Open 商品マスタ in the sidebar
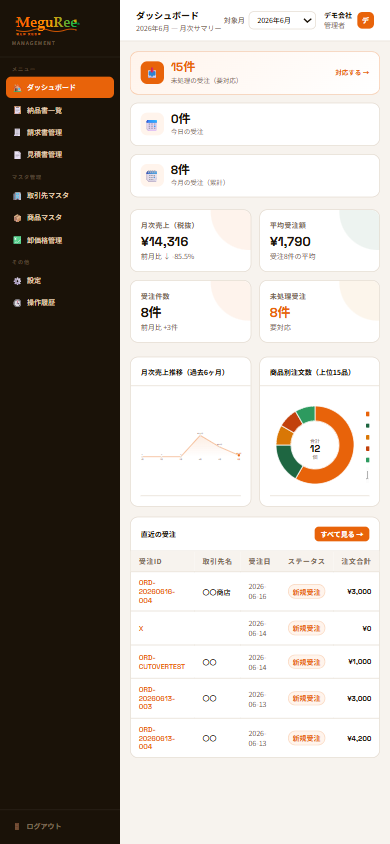This screenshot has width=390, height=844. pyautogui.click(x=60, y=218)
